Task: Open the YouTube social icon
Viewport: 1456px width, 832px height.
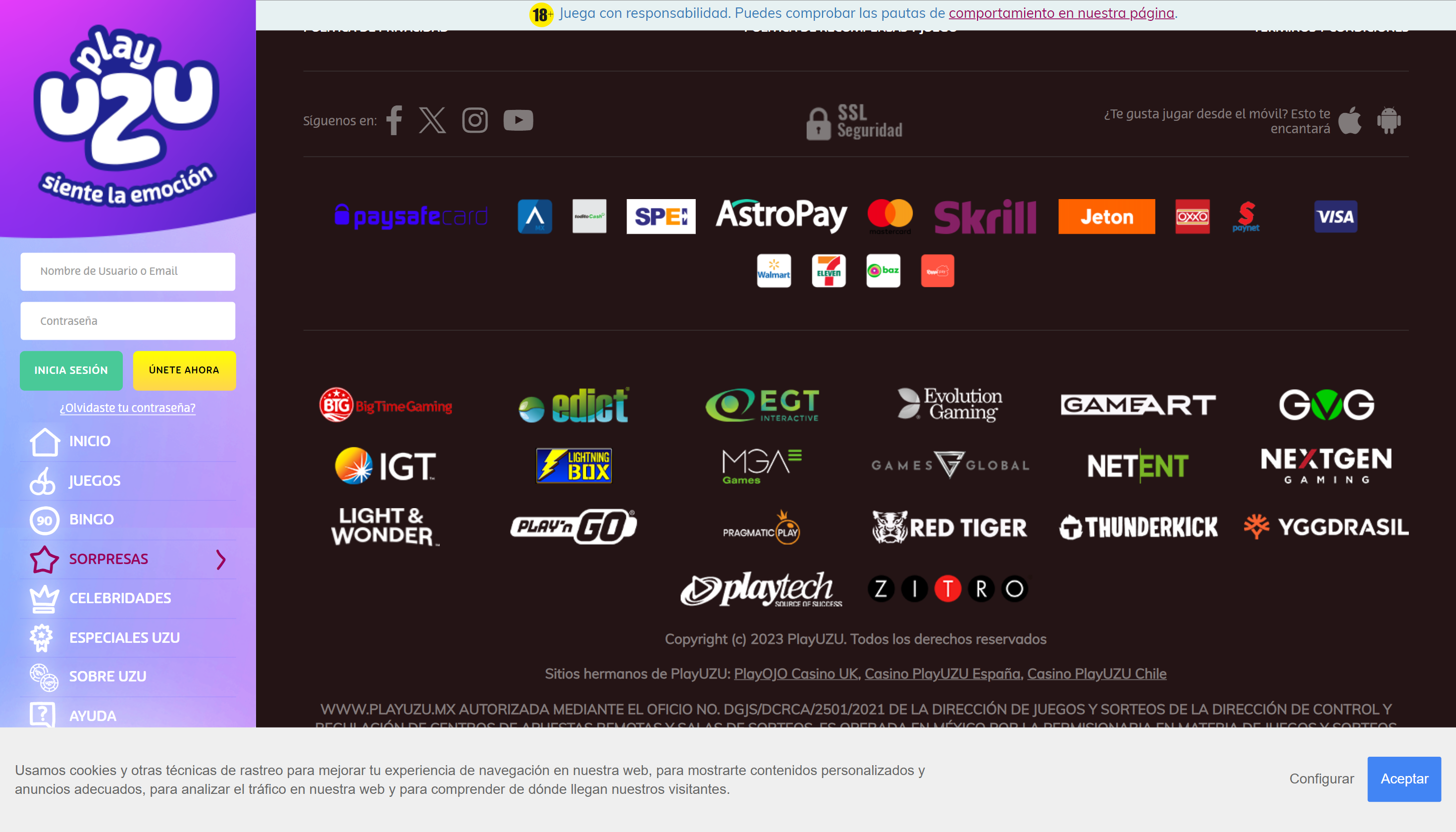Action: [x=519, y=120]
